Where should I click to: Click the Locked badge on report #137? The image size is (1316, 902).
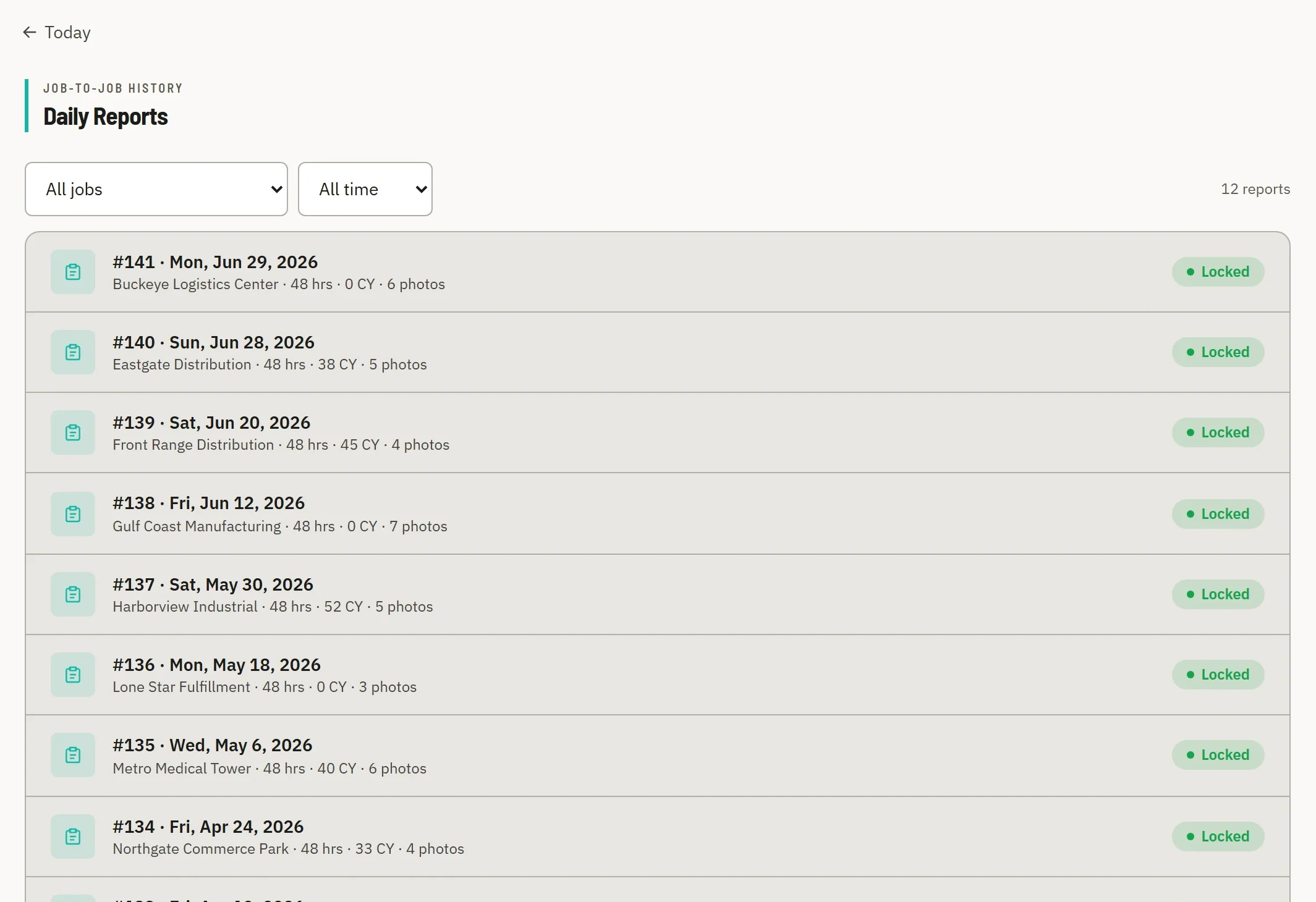[x=1218, y=594]
